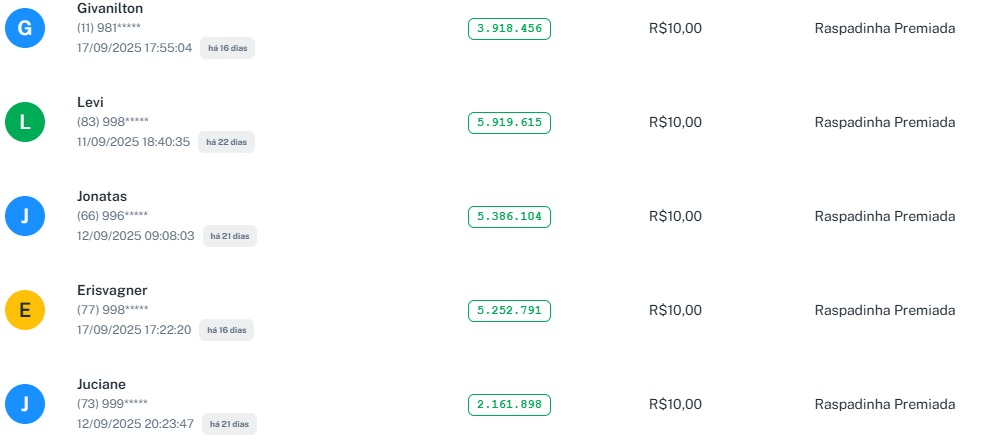Open ticket number 5.252.791 badge
This screenshot has width=989, height=444.
pos(509,310)
